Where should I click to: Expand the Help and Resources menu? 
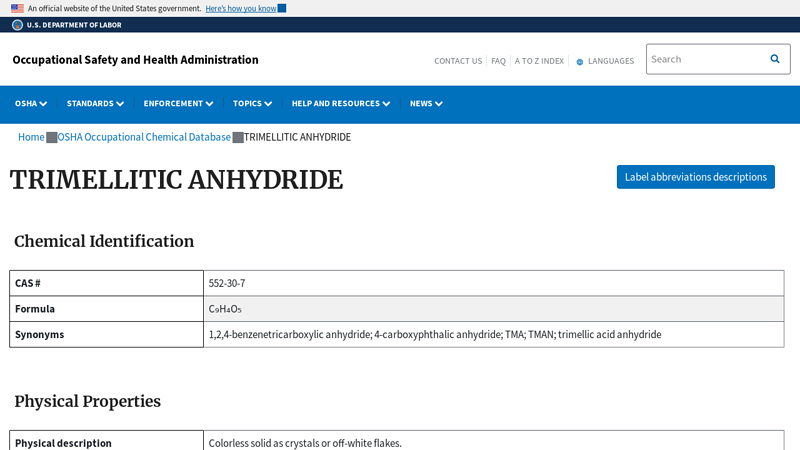341,104
